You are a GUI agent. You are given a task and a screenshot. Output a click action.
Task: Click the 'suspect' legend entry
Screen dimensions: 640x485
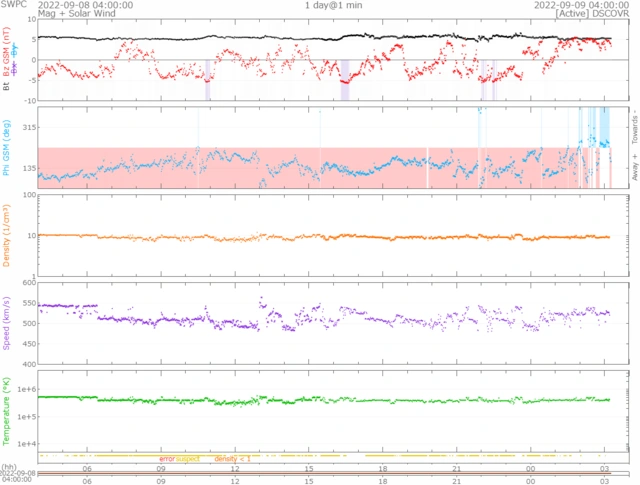tap(188, 458)
